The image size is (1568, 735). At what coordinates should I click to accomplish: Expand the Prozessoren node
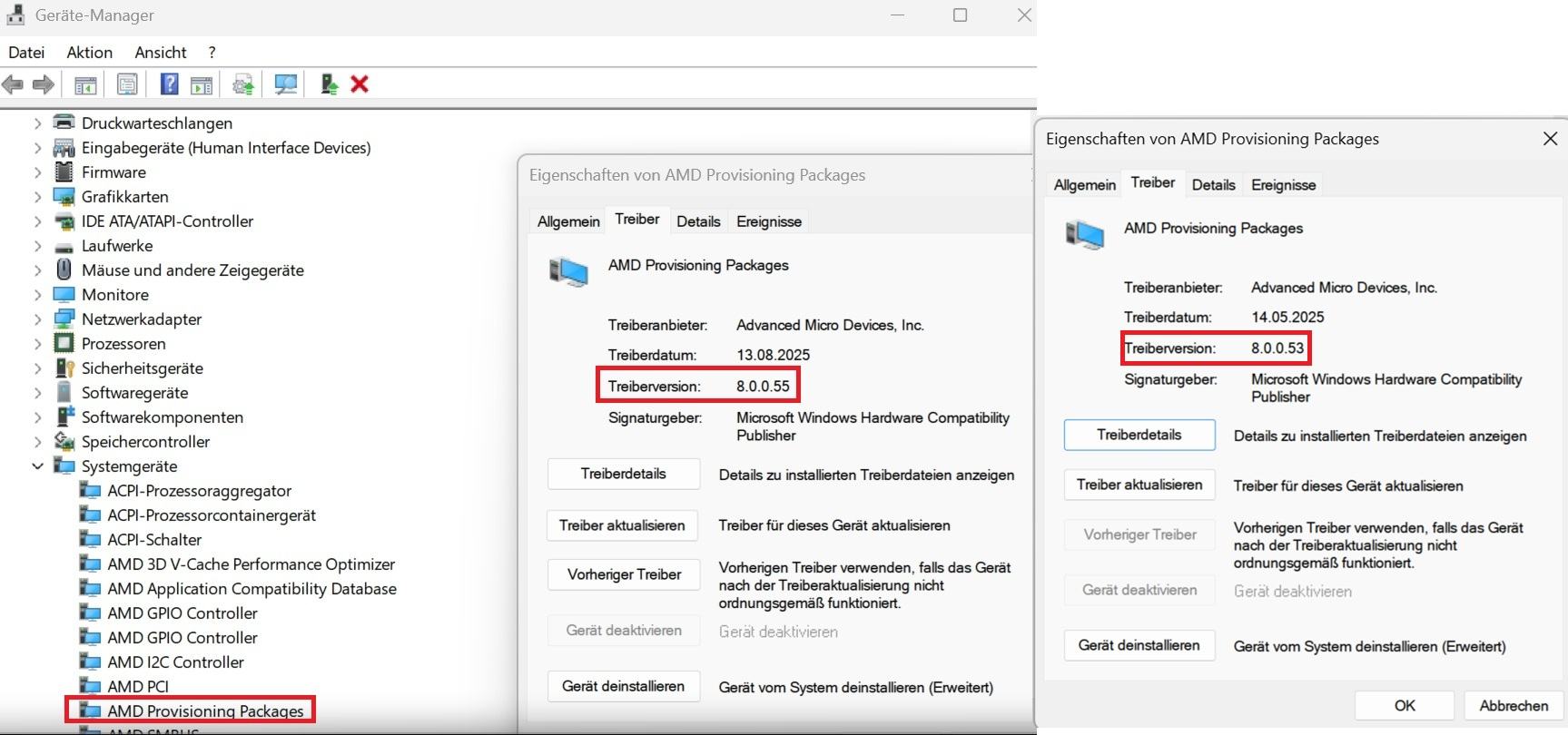point(37,343)
